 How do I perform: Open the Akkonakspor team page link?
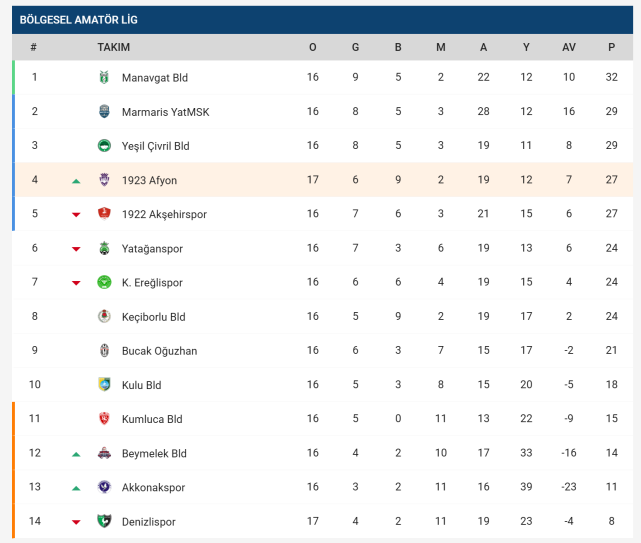[x=153, y=487]
